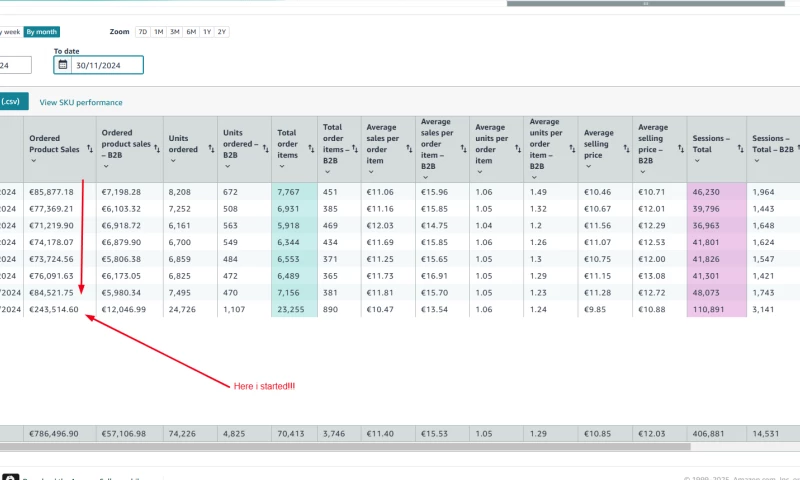Select Sessions B2B value 3,141
Viewport: 800px width, 480px height.
click(763, 310)
